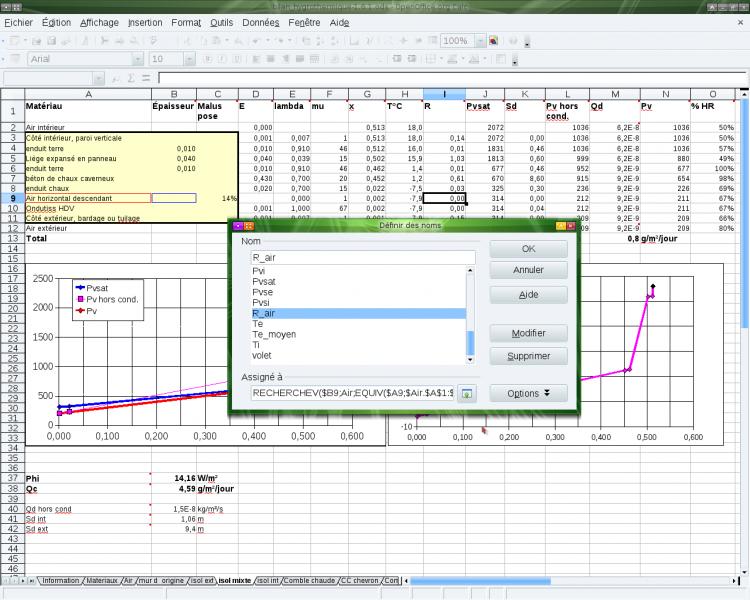Click the Justify alignment icon
Image resolution: width=750 pixels, height=600 pixels.
300,59
